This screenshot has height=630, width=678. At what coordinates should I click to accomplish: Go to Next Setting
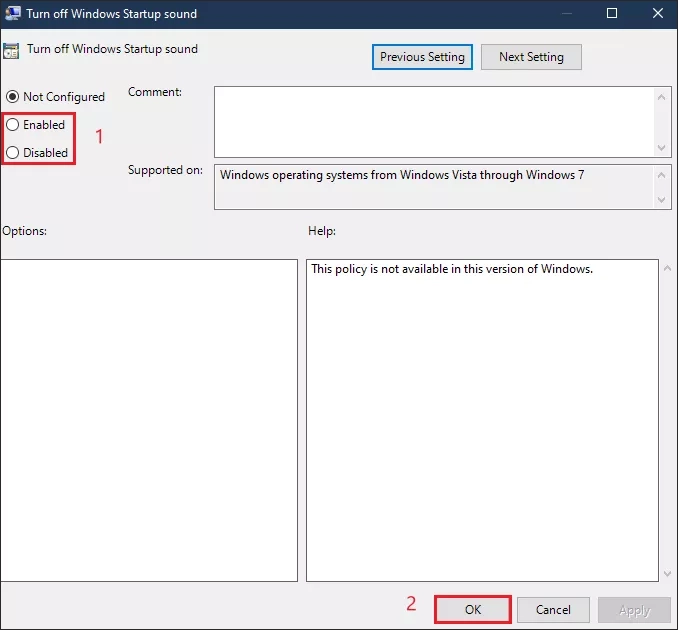(531, 57)
